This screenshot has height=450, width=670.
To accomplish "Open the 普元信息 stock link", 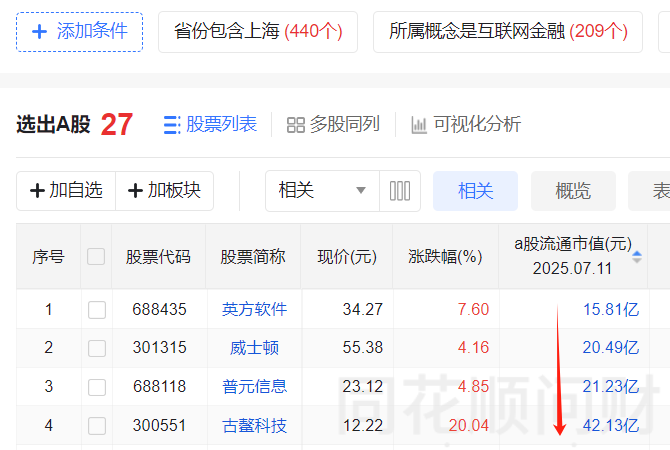I will [254, 387].
